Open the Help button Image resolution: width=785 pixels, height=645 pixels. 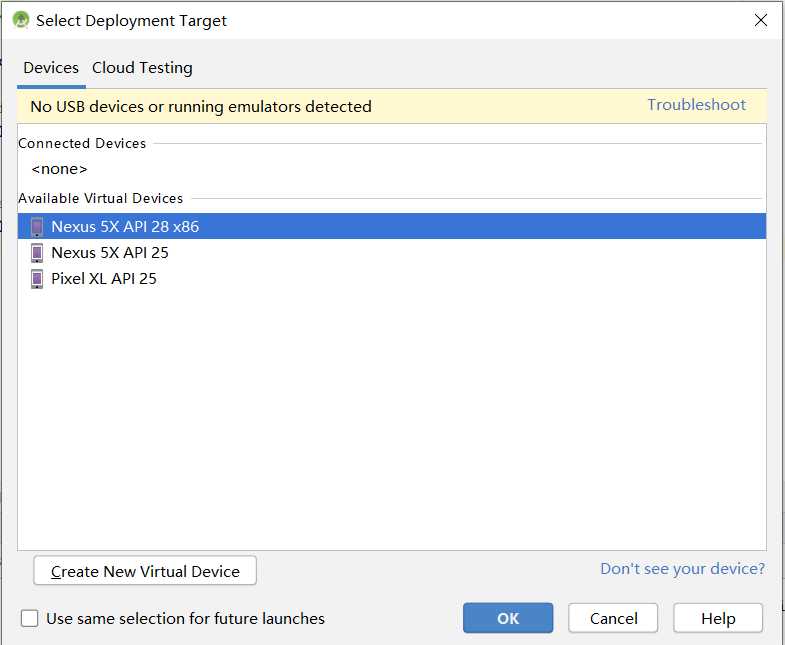tap(718, 618)
